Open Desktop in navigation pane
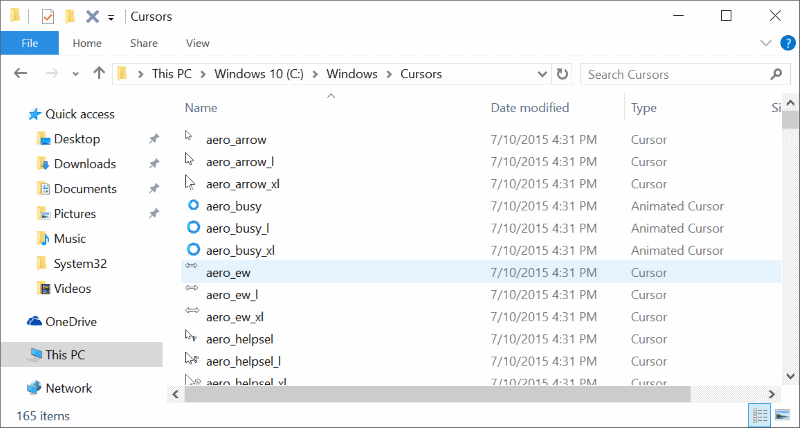 click(77, 139)
